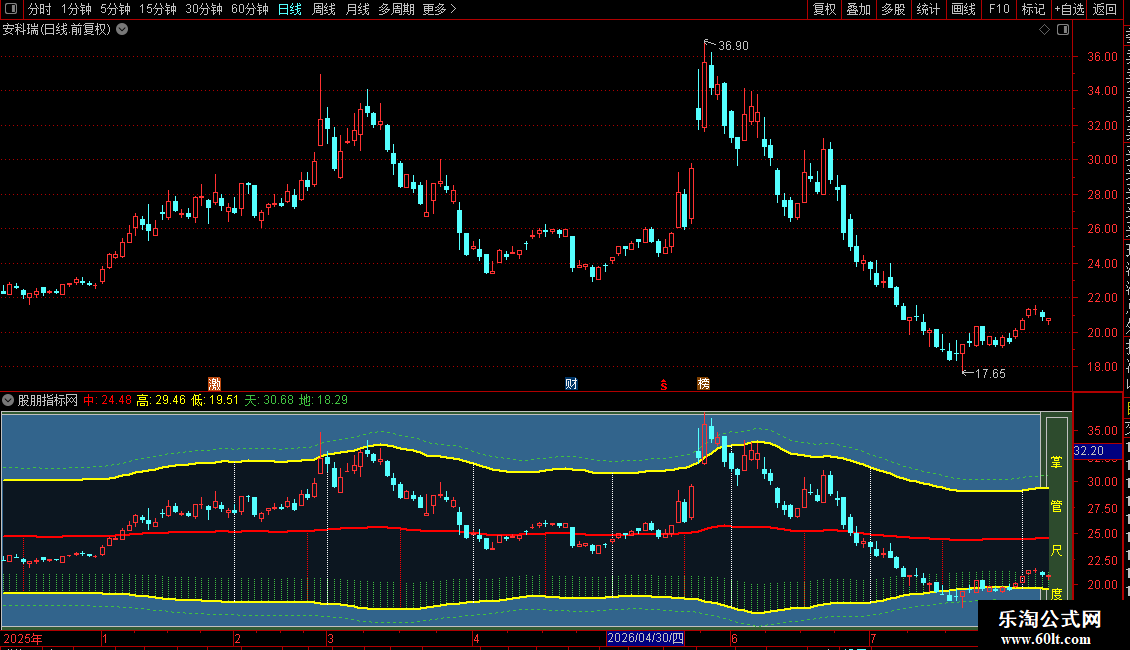Viewport: 1130px width, 650px height.
Task: Click the 2025年 timeline label
Action: pyautogui.click(x=22, y=638)
